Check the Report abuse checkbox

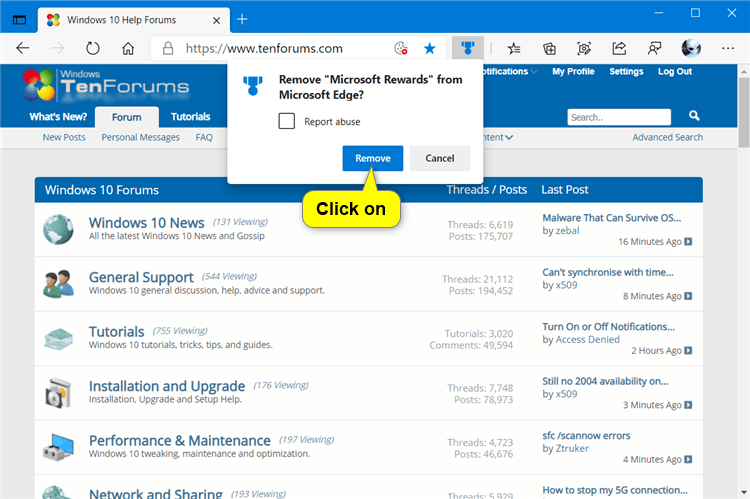pyautogui.click(x=287, y=121)
